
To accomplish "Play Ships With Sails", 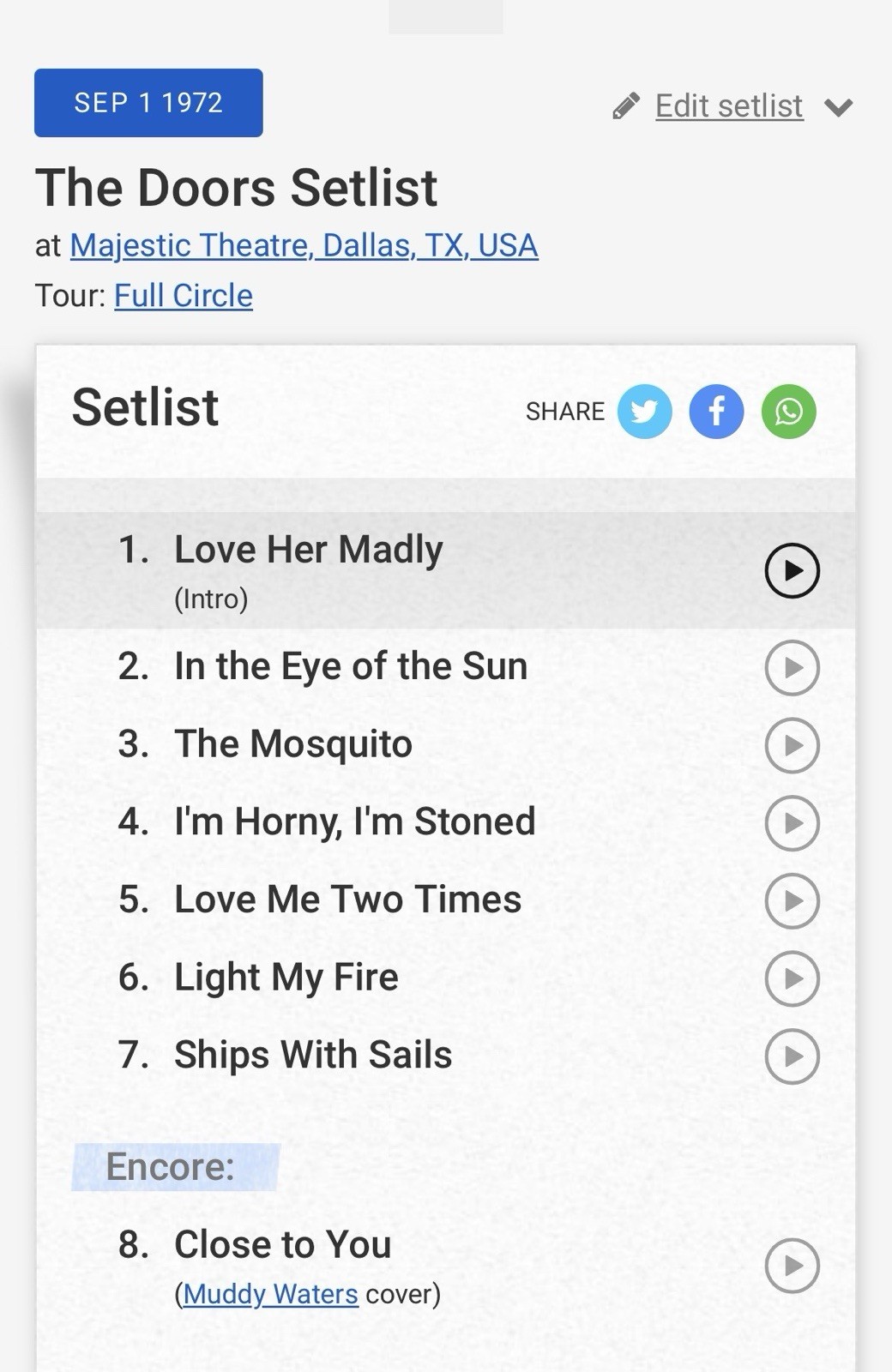I will 792,1056.
